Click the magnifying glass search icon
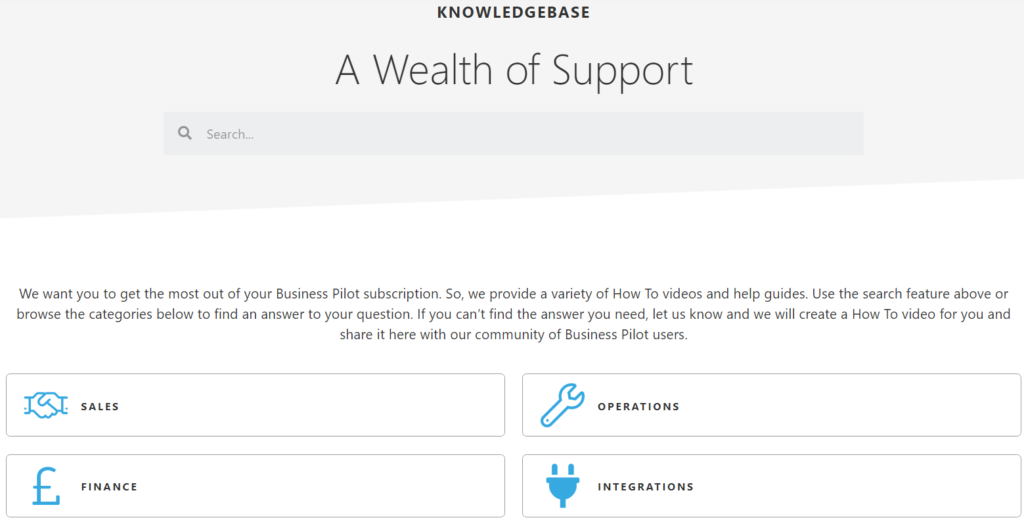 pos(185,133)
